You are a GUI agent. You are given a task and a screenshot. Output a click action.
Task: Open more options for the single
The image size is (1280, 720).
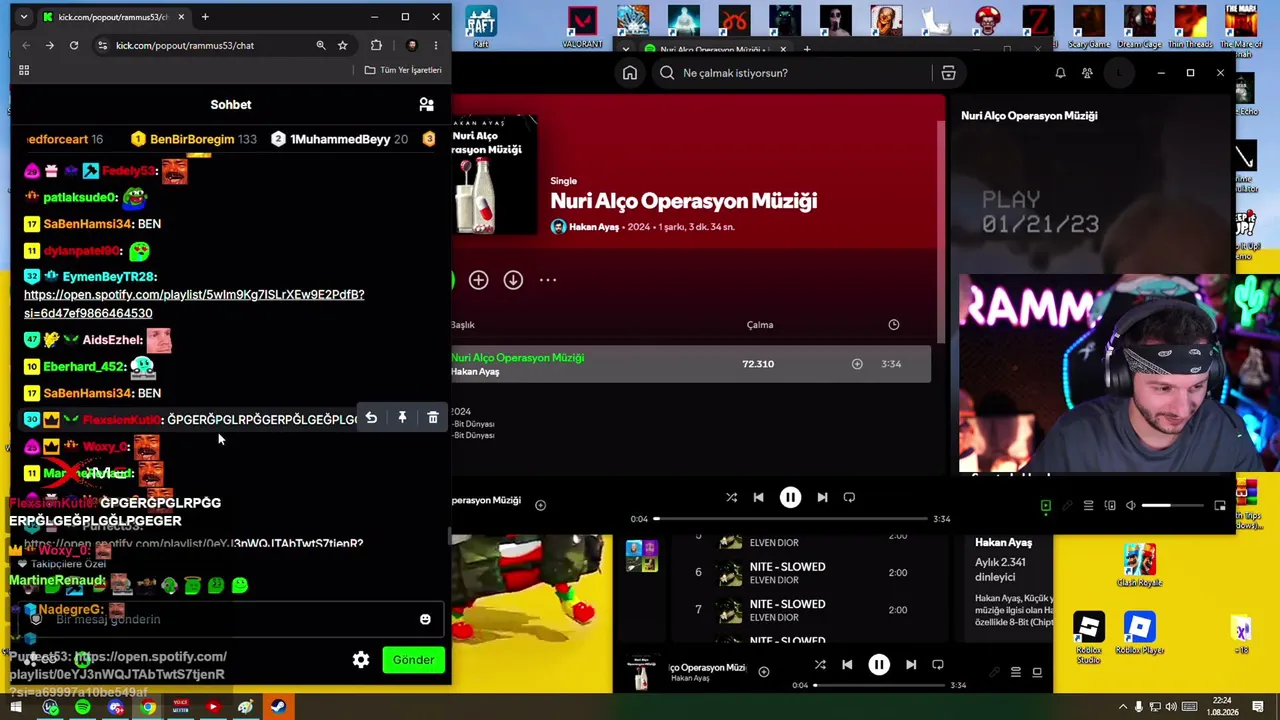pos(548,280)
